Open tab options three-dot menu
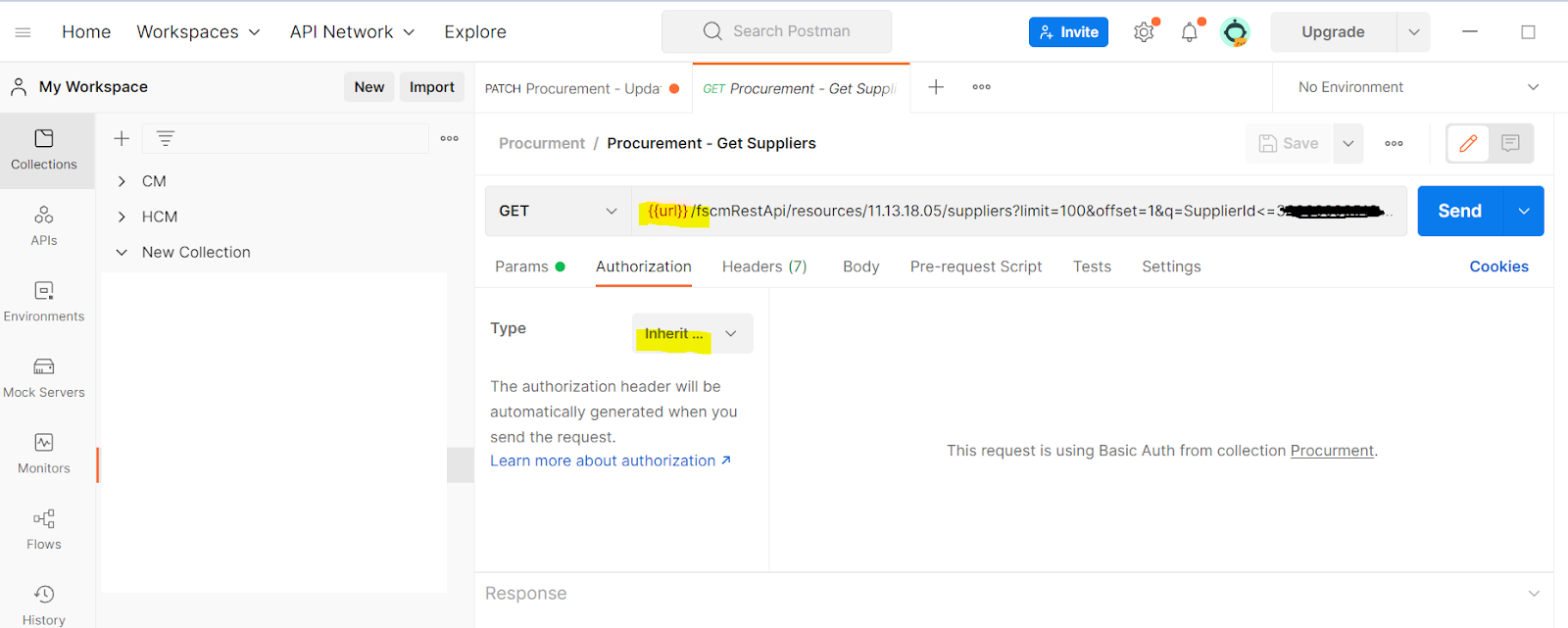 981,87
